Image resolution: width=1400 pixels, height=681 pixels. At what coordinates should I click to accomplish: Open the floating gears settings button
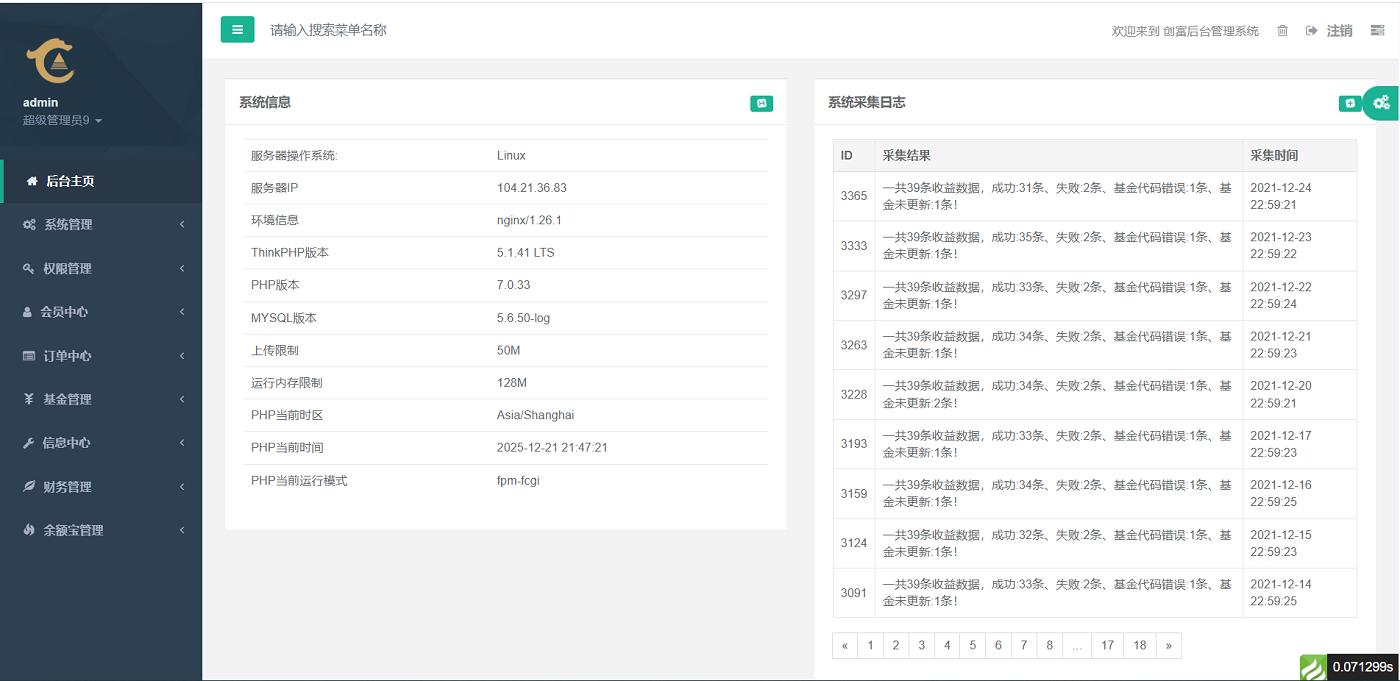(1382, 102)
